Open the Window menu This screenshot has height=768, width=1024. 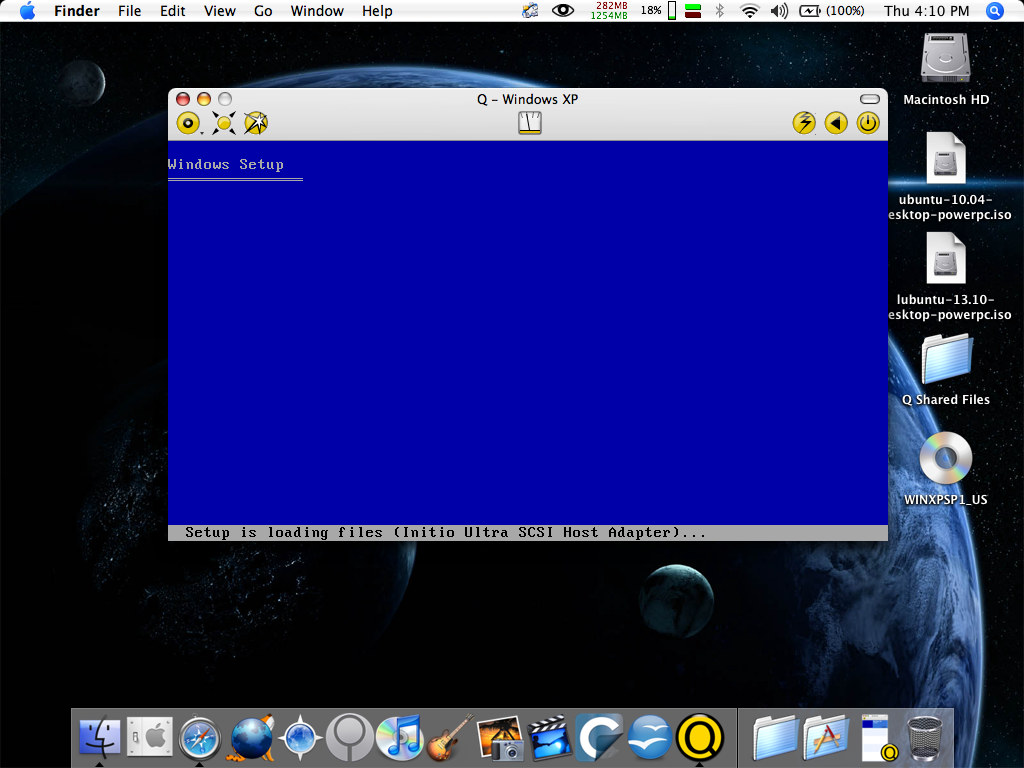point(317,11)
